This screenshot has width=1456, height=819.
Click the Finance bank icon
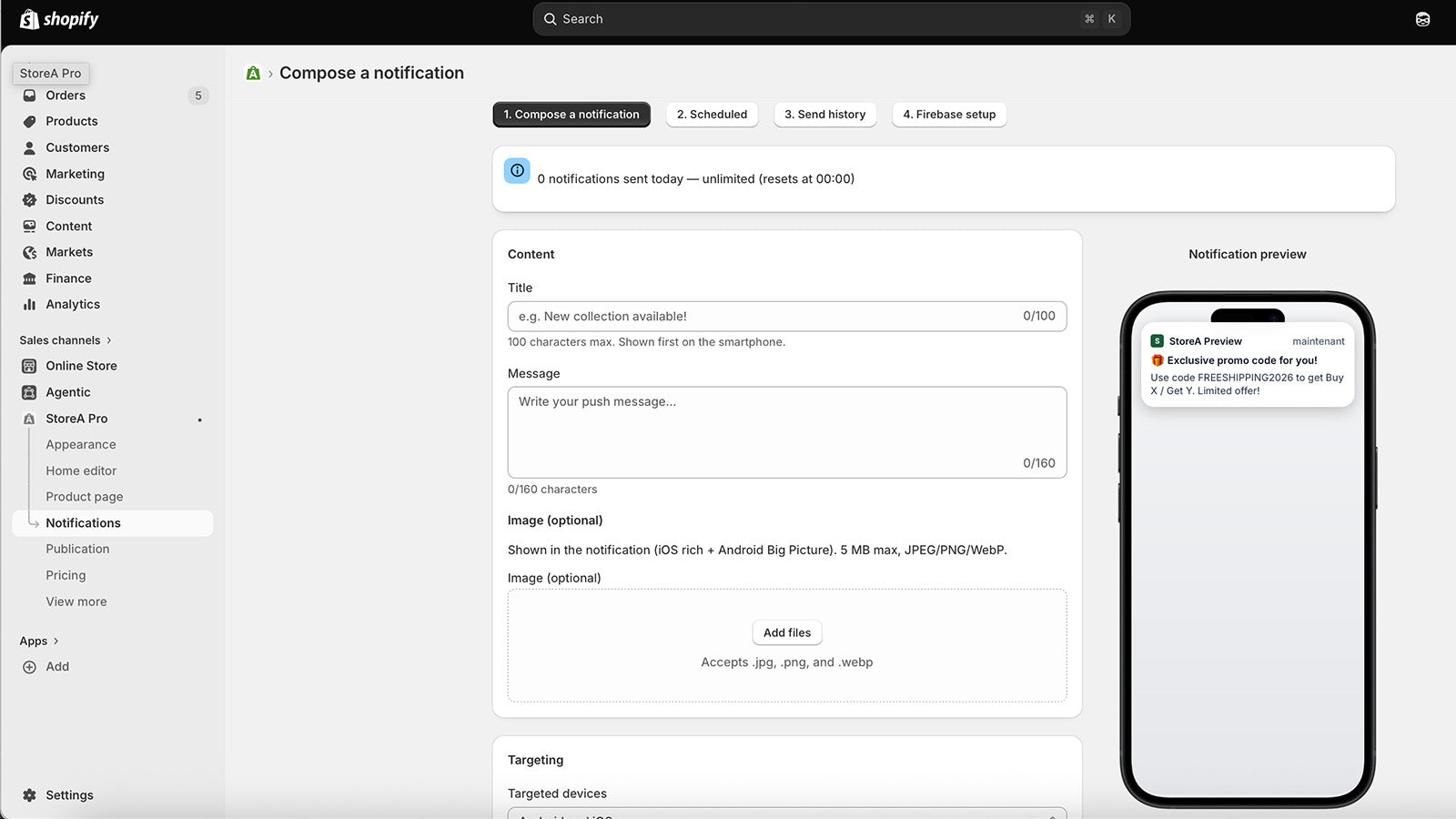[x=29, y=278]
